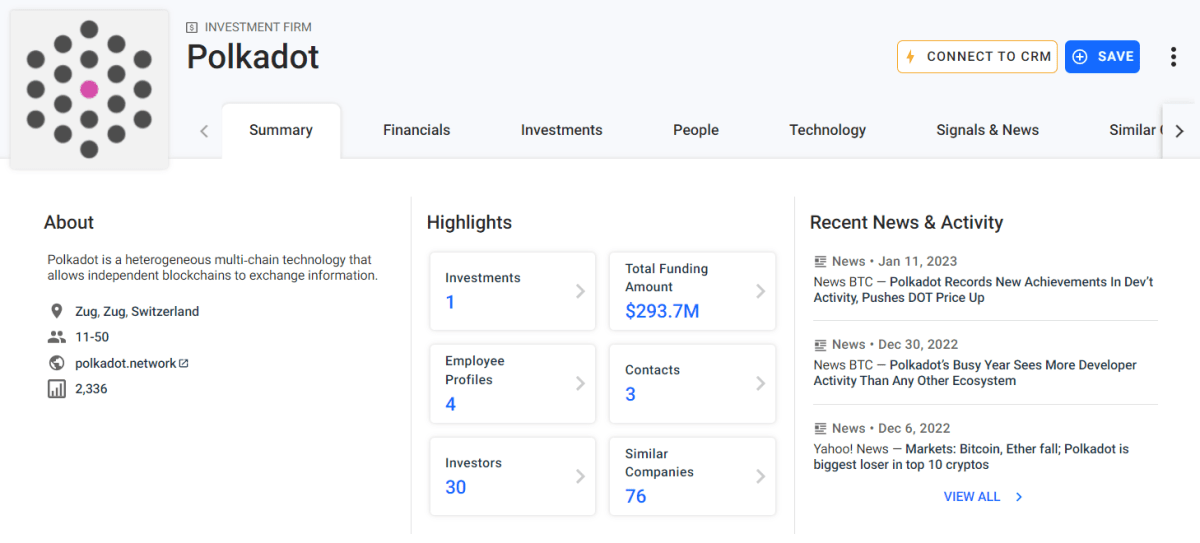Screen dimensions: 1200x543
Task: Click the 76 similar companies count
Action: point(636,496)
